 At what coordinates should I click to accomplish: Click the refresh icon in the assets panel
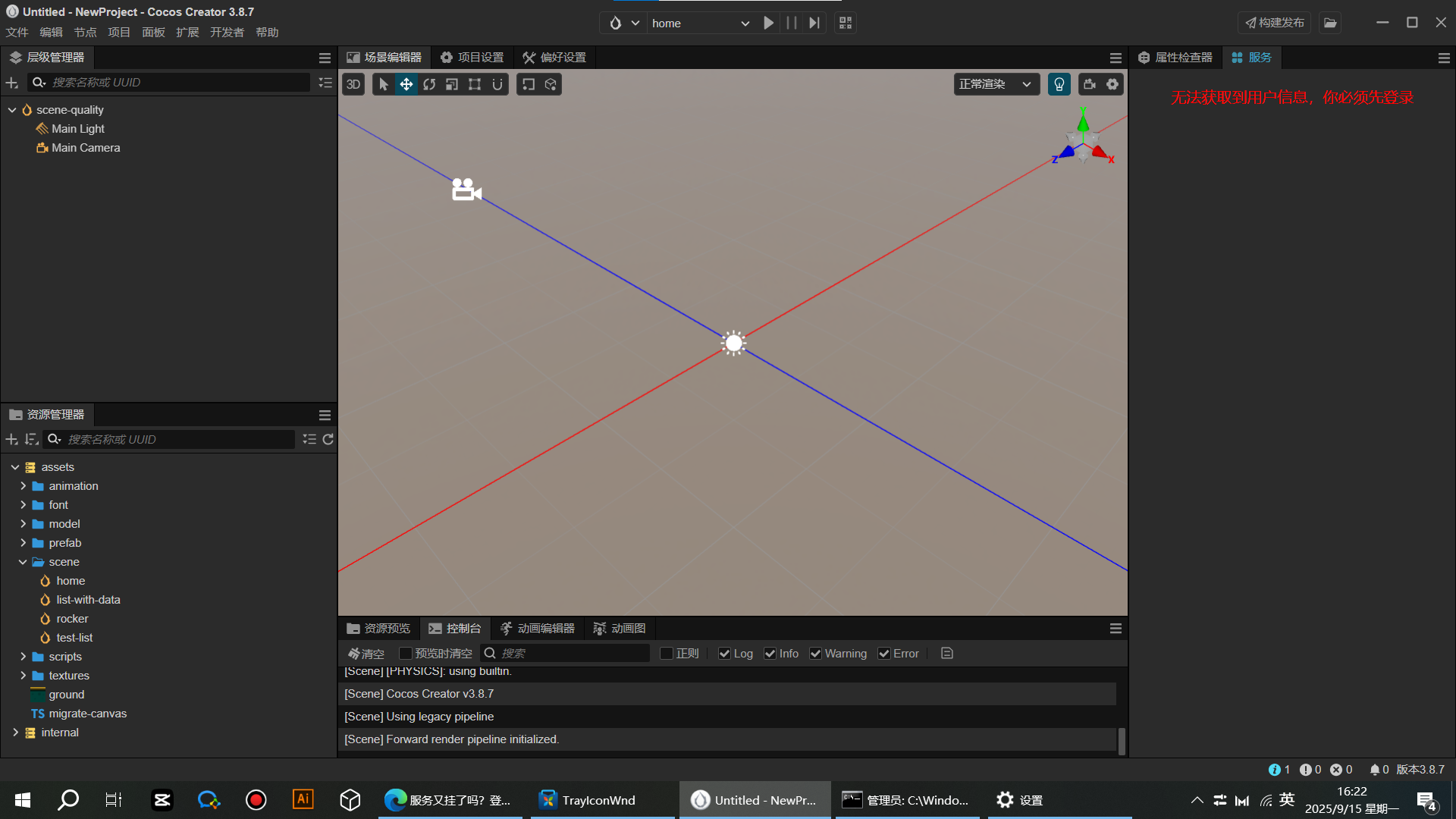coord(328,439)
